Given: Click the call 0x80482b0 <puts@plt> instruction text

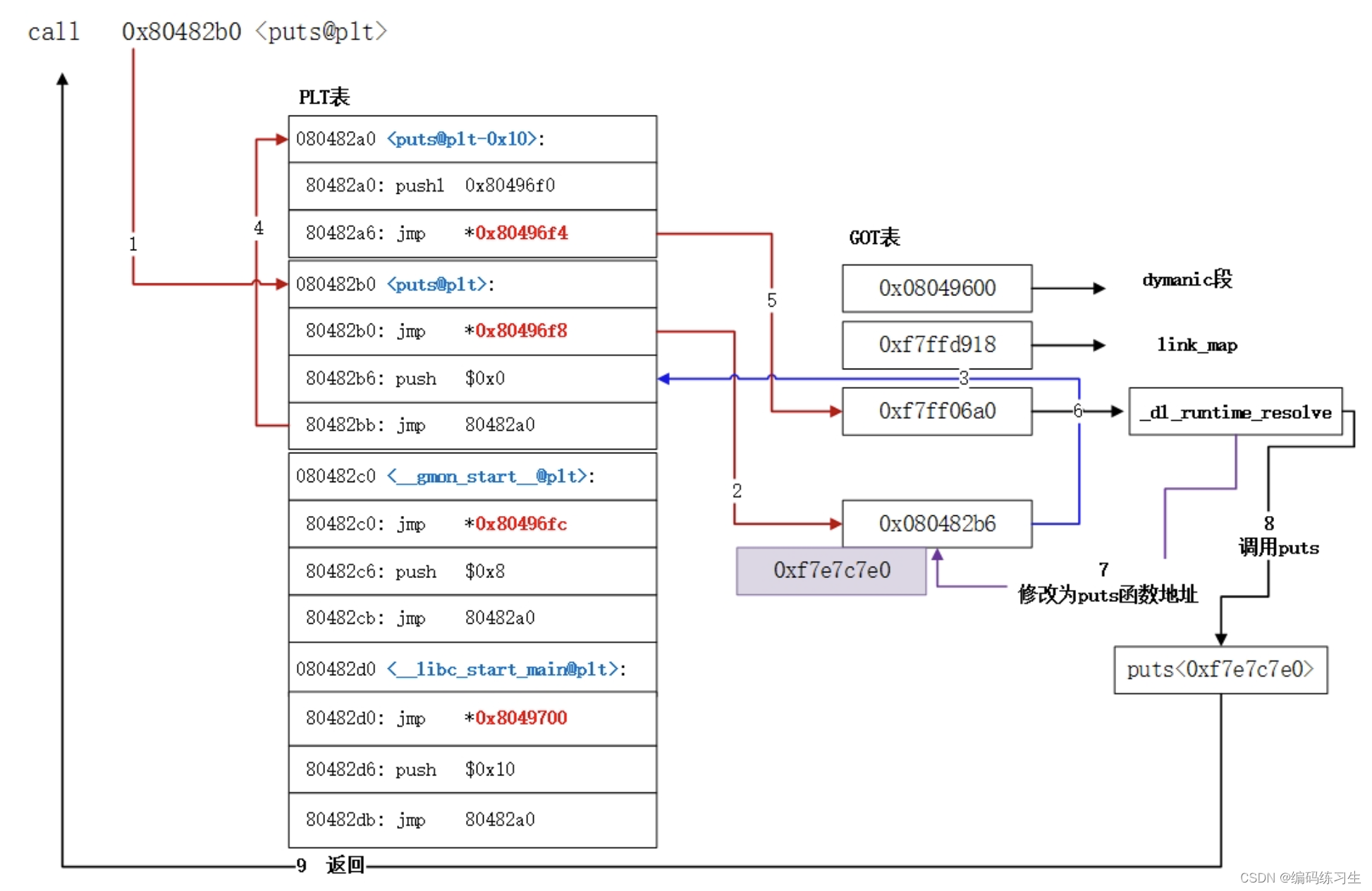Looking at the screenshot, I should [207, 32].
